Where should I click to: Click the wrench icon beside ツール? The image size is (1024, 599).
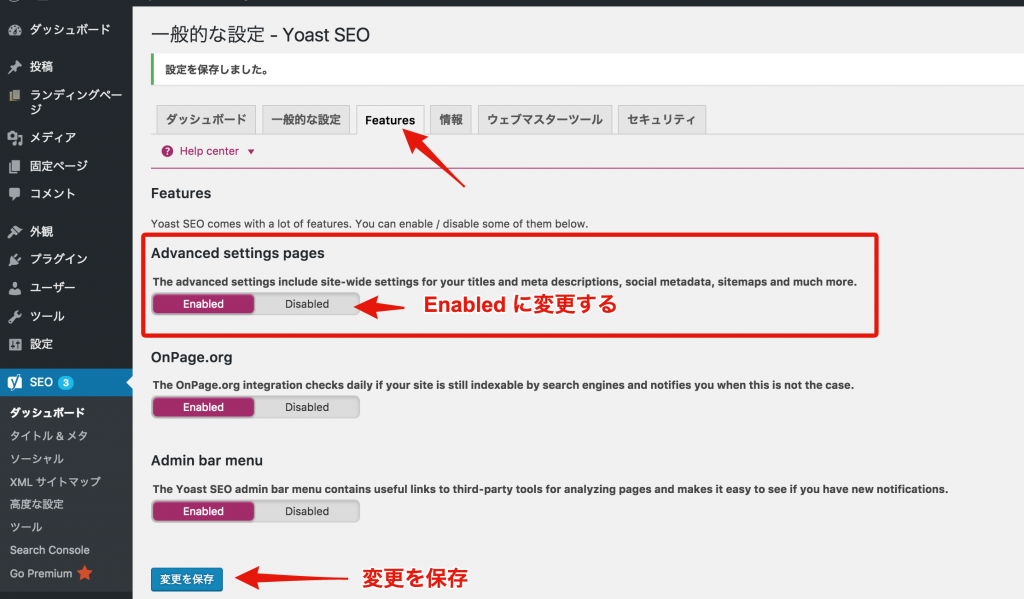pos(14,317)
